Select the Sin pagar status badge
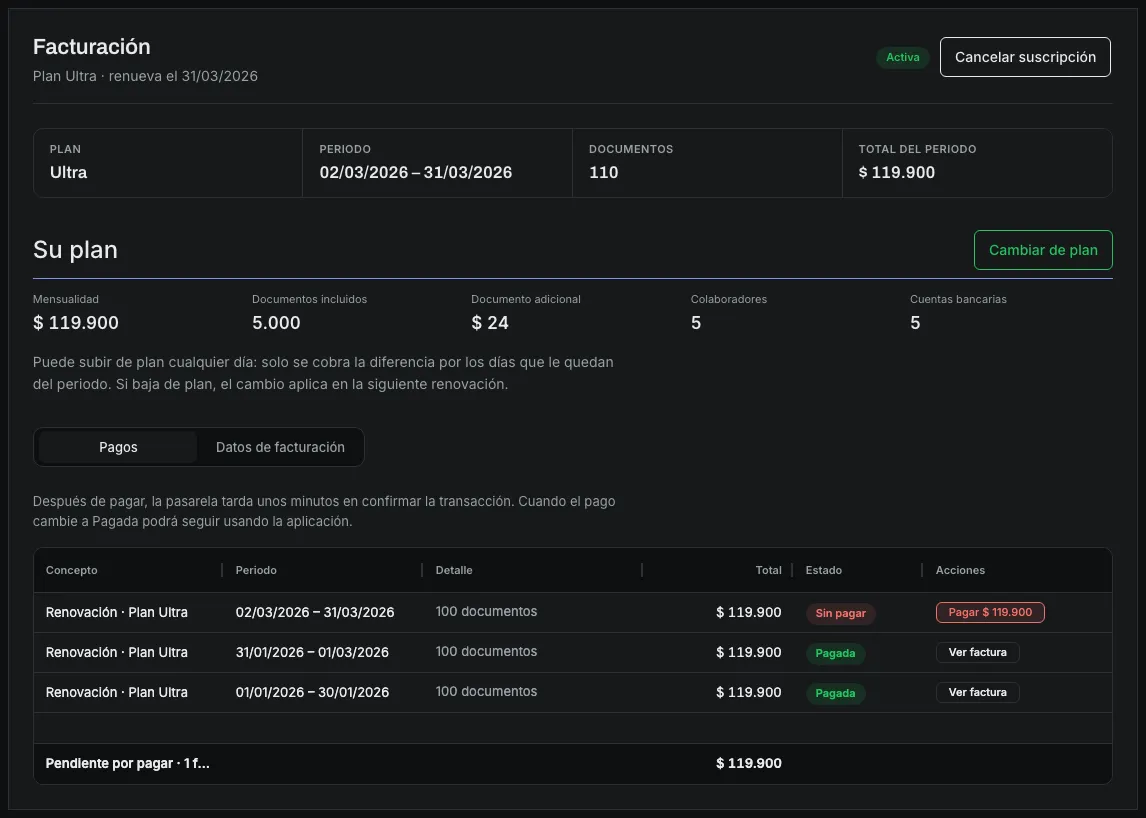 click(840, 613)
